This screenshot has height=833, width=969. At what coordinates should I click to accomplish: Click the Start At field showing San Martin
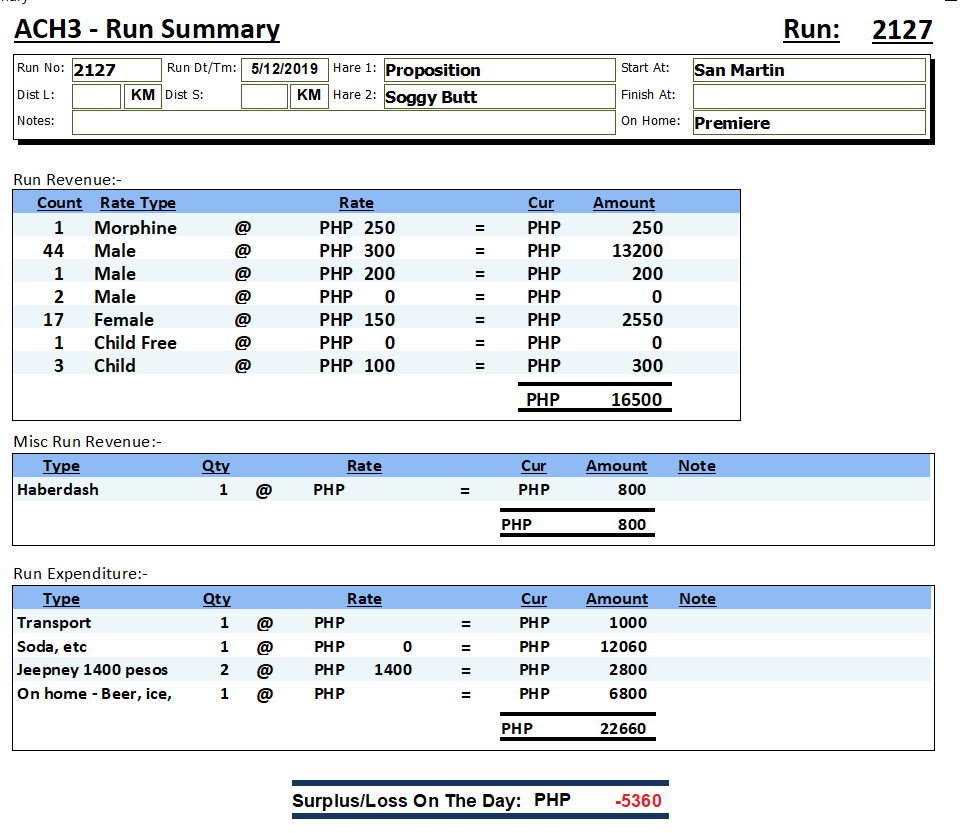click(808, 70)
